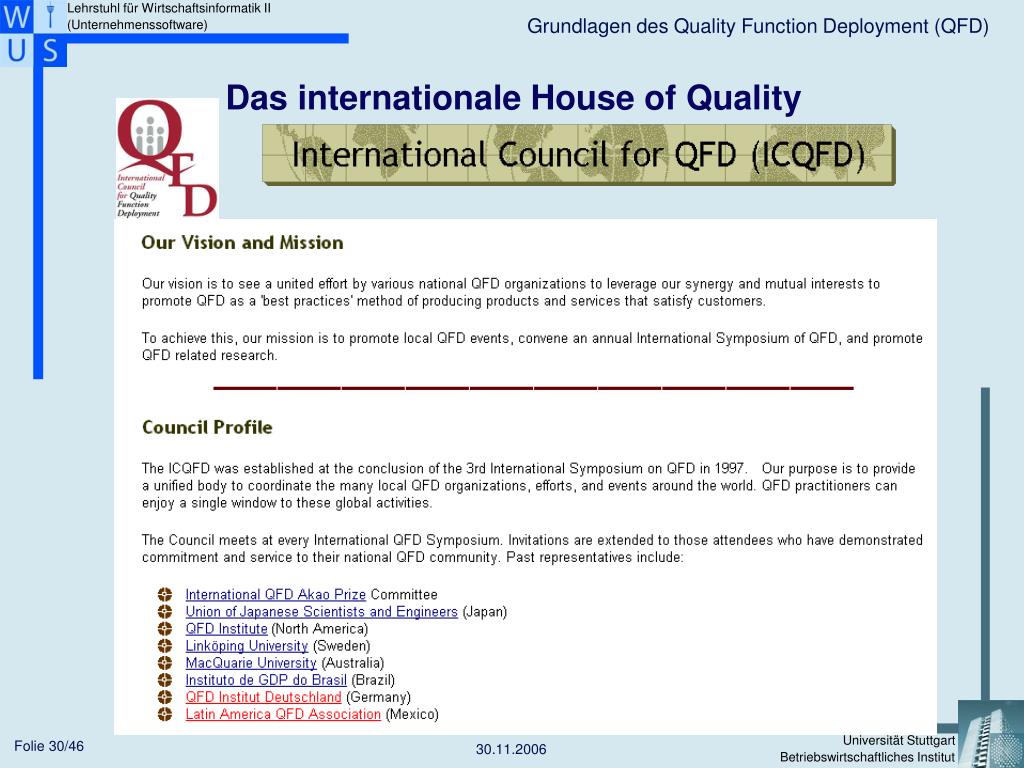Viewport: 1024px width, 768px height.
Task: Click the '(North America)' label
Action: pyautogui.click(x=319, y=629)
